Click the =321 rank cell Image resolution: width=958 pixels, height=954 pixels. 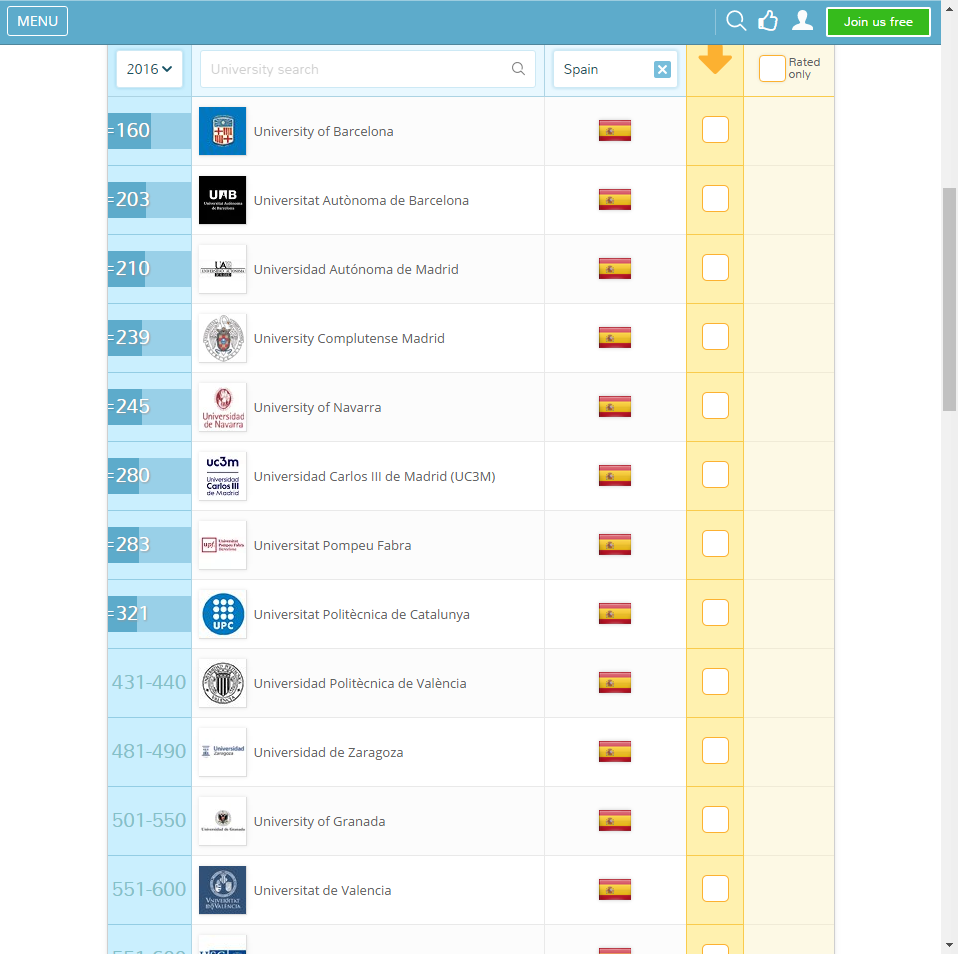pos(149,614)
